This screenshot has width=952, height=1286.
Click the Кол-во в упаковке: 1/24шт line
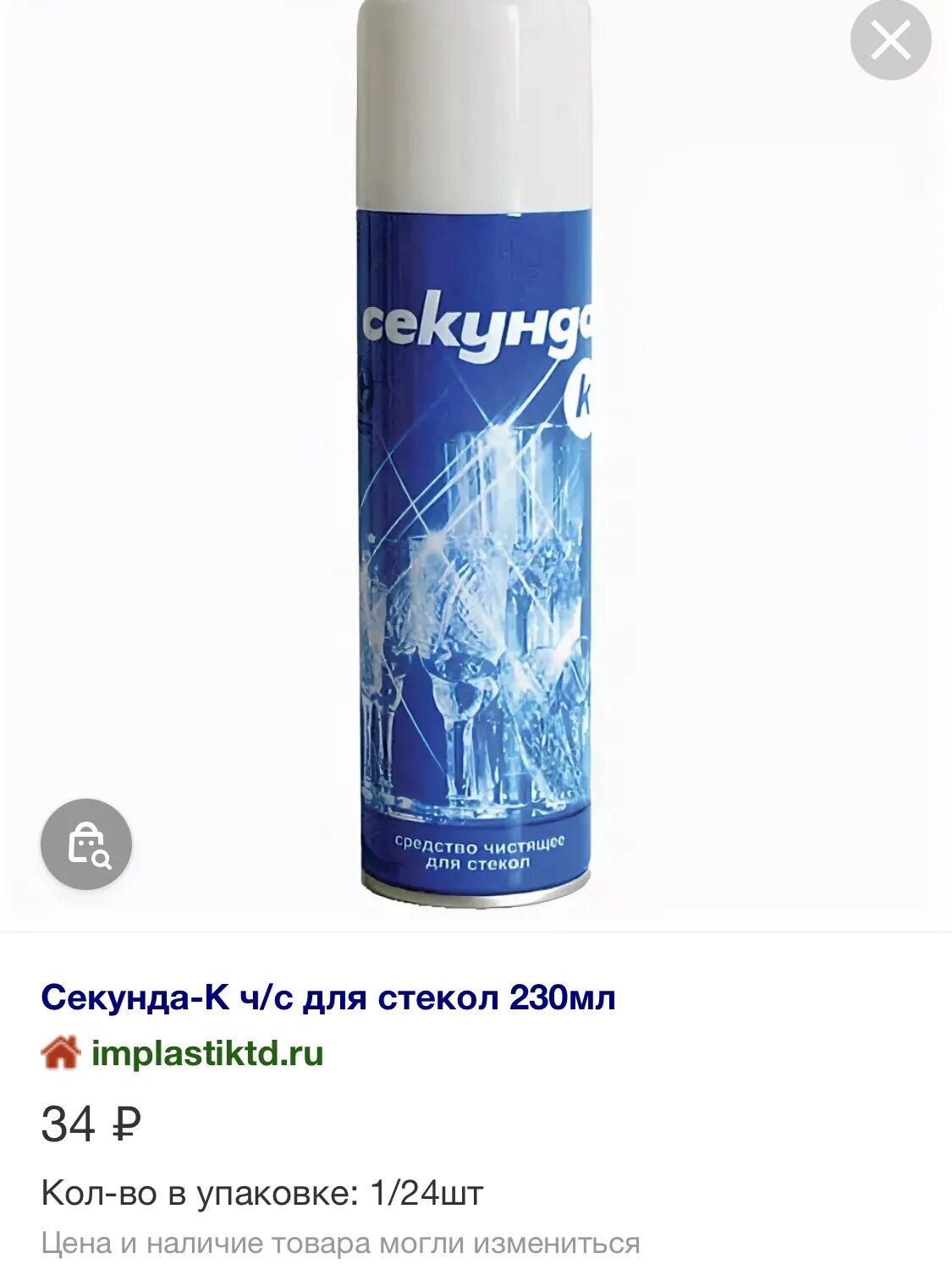(262, 1194)
